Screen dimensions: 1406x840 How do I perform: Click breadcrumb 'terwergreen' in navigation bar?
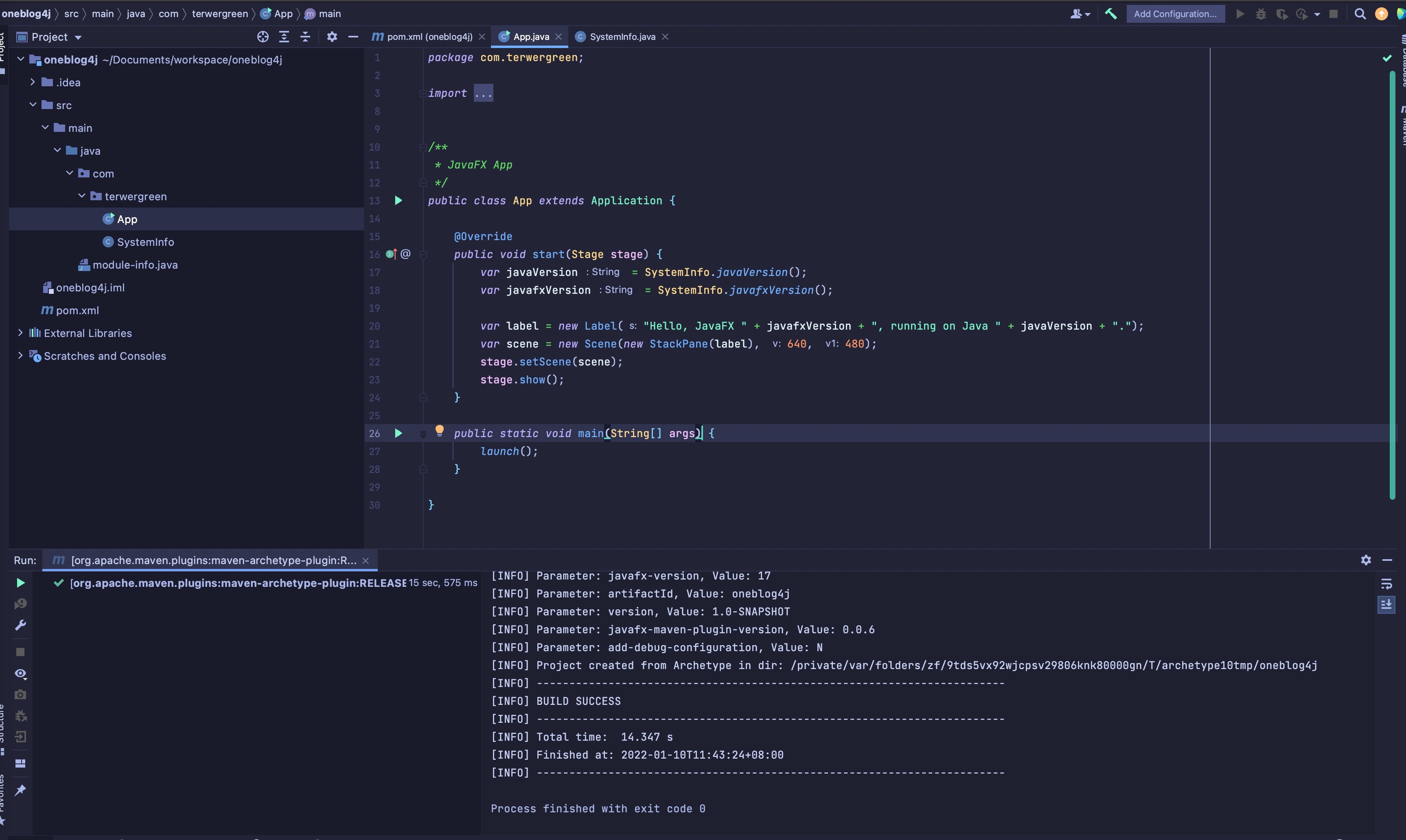pos(220,13)
